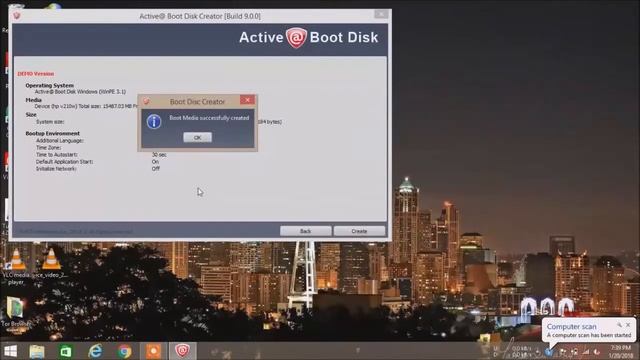The height and width of the screenshot is (360, 640).
Task: Click the "Time Zone:" row
Action: (49, 148)
